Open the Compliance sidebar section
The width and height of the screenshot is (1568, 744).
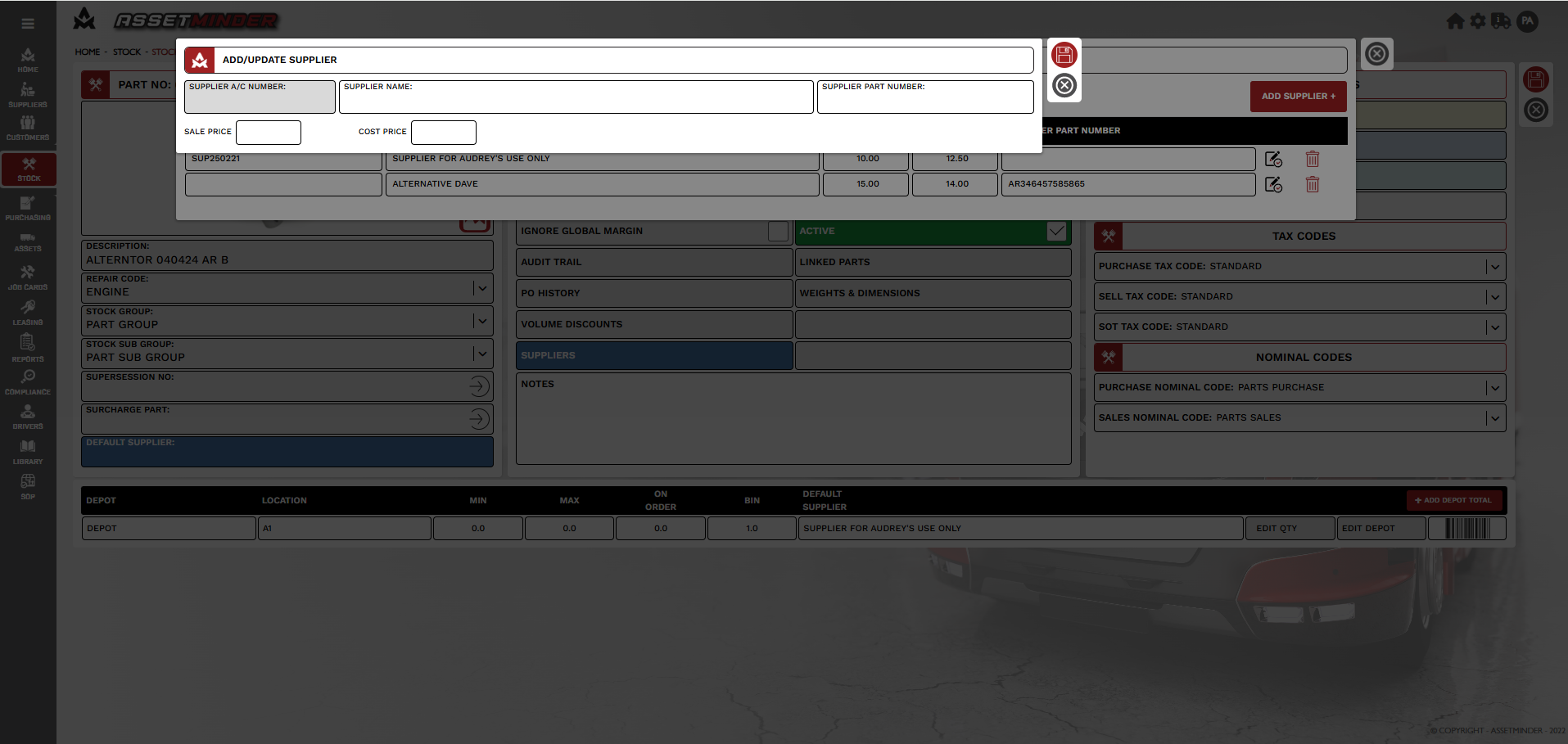(28, 382)
